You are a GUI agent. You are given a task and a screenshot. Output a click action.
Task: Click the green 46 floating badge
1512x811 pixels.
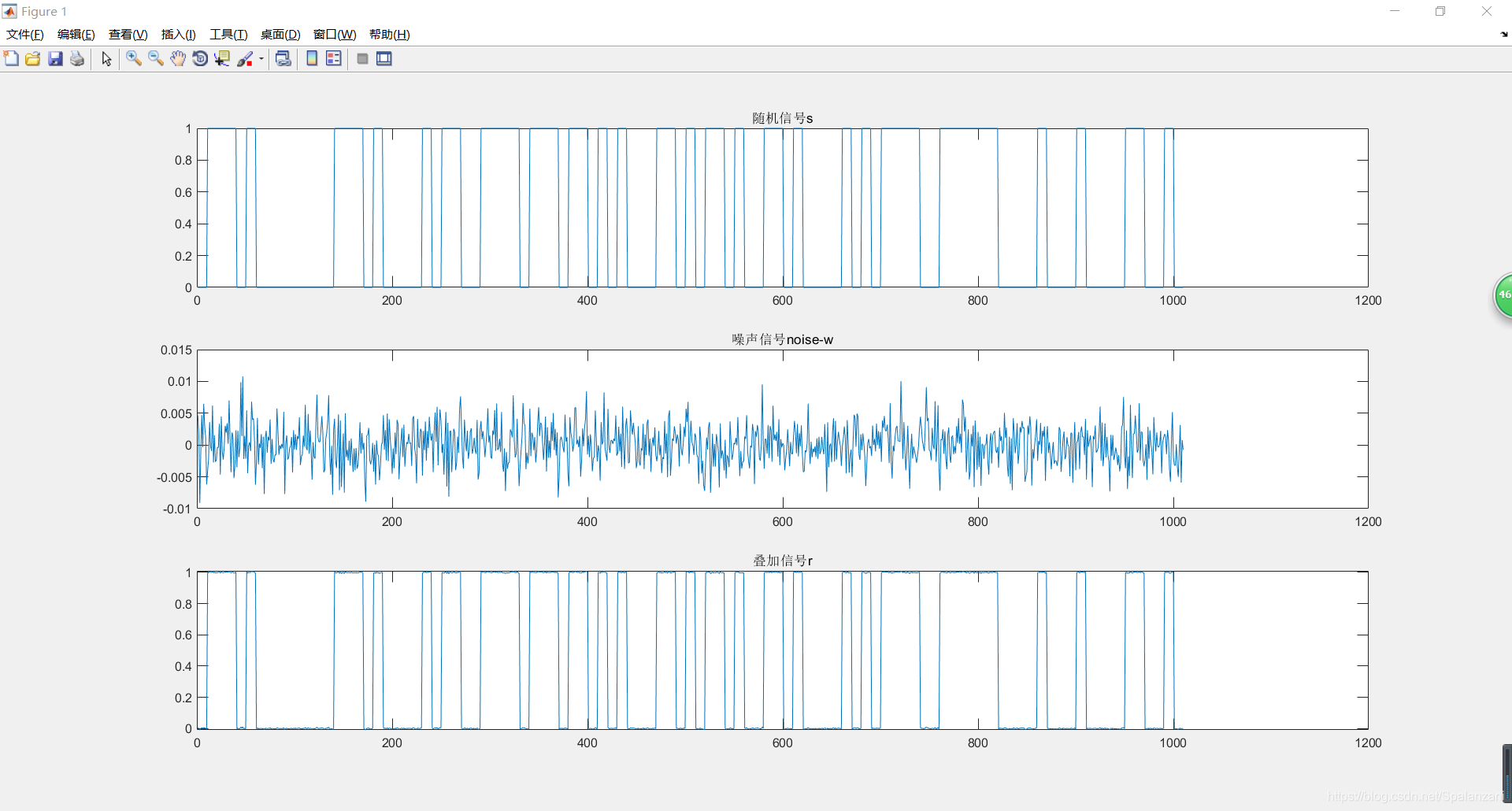(1503, 295)
